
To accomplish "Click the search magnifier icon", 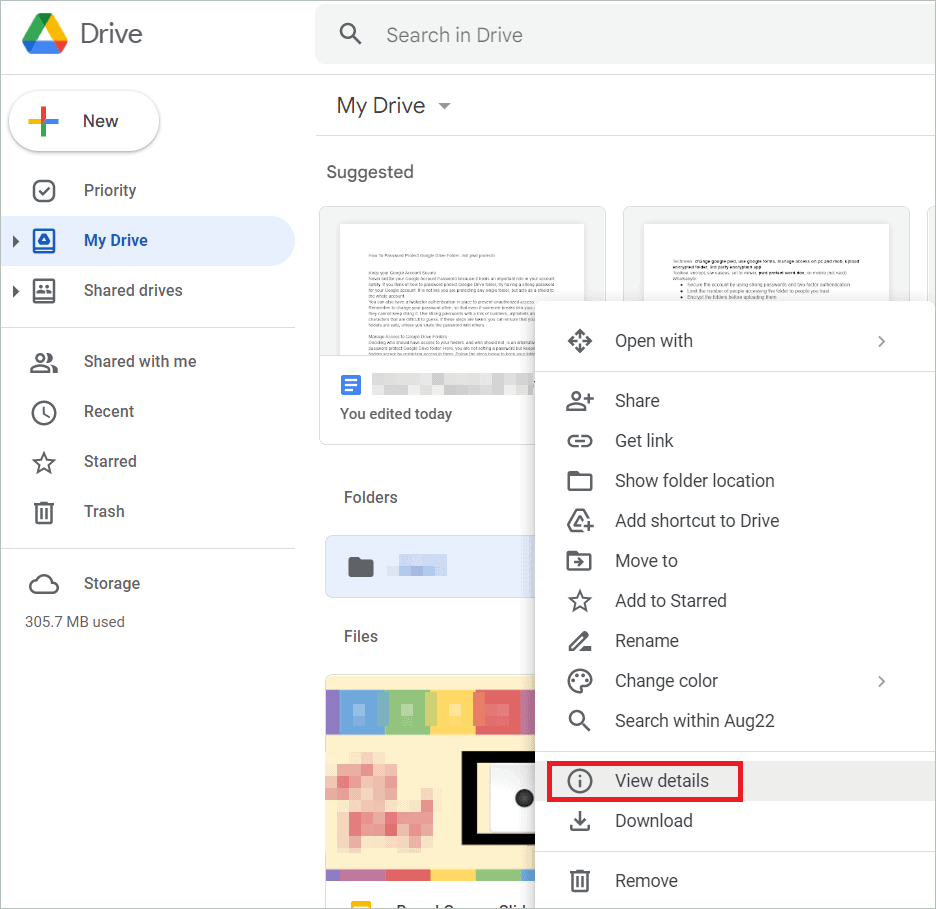I will [x=350, y=33].
